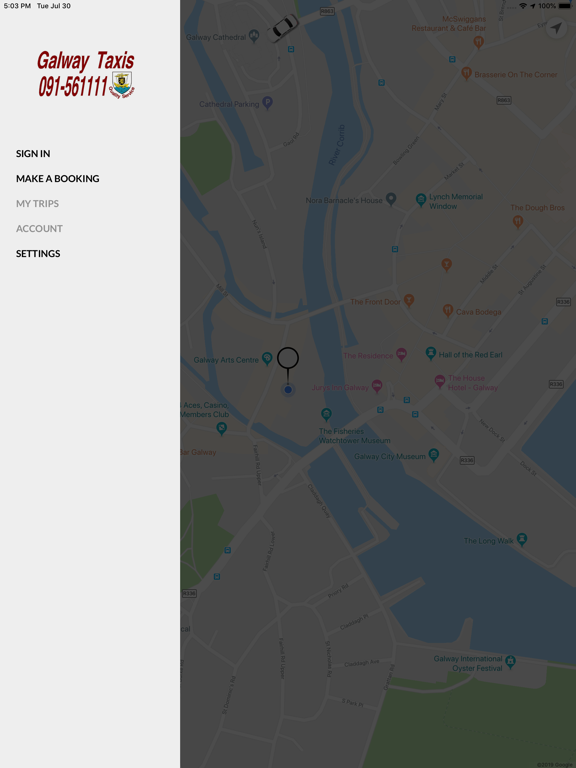Tap the location arrow button on map
The height and width of the screenshot is (768, 576).
pyautogui.click(x=556, y=28)
